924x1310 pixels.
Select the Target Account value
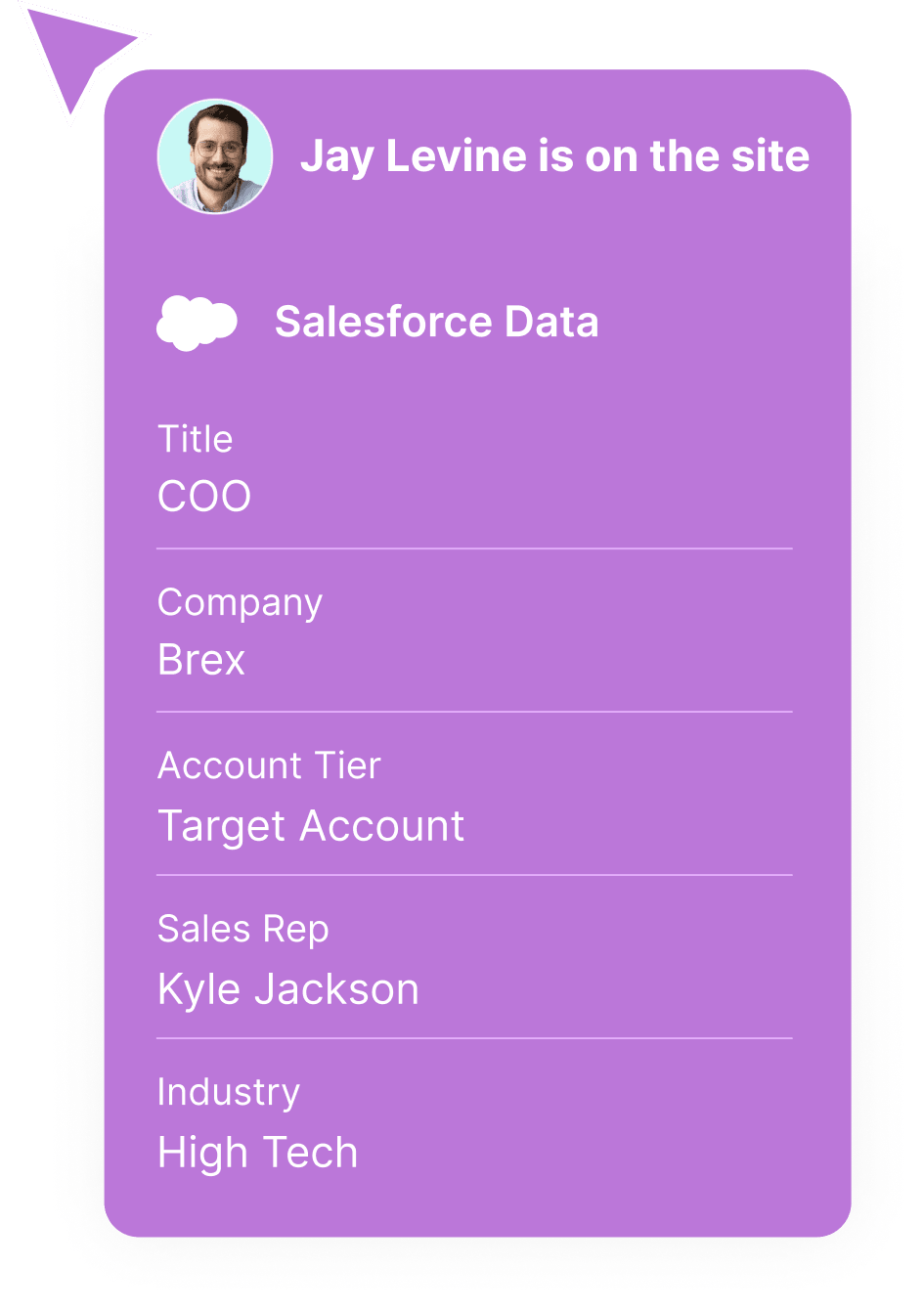(311, 827)
